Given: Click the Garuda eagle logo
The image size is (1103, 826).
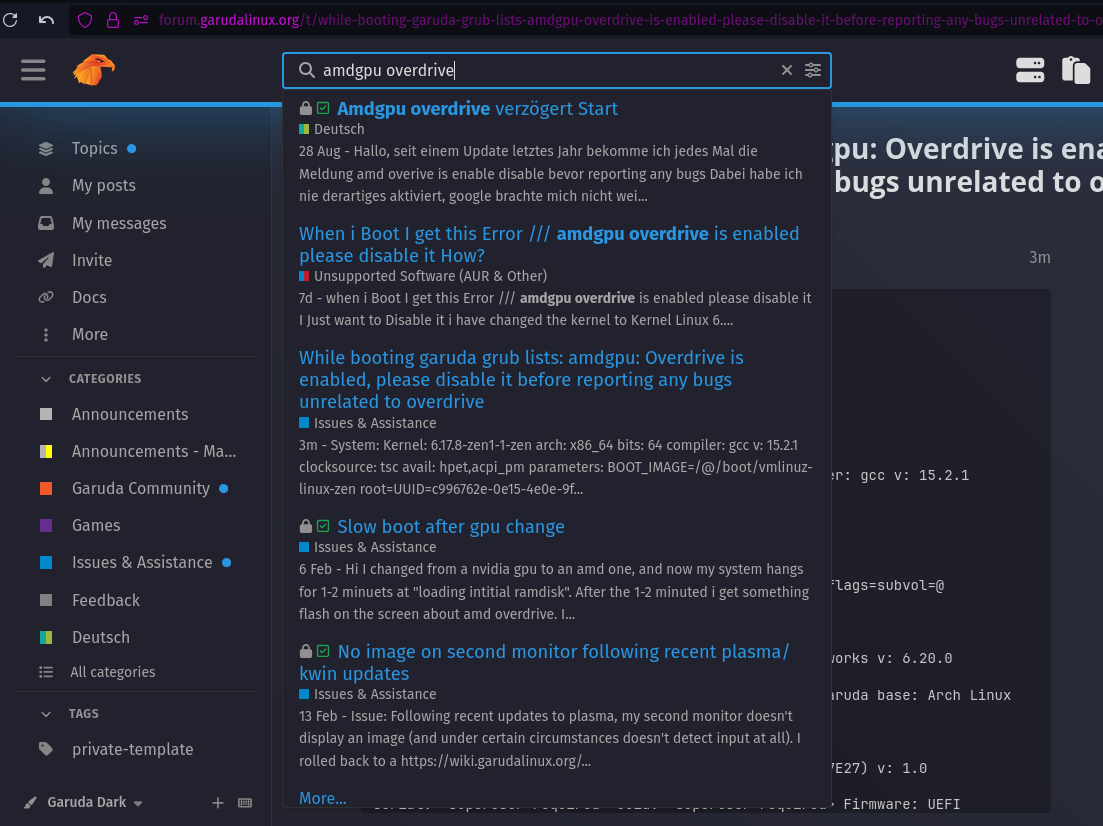Looking at the screenshot, I should 93,70.
